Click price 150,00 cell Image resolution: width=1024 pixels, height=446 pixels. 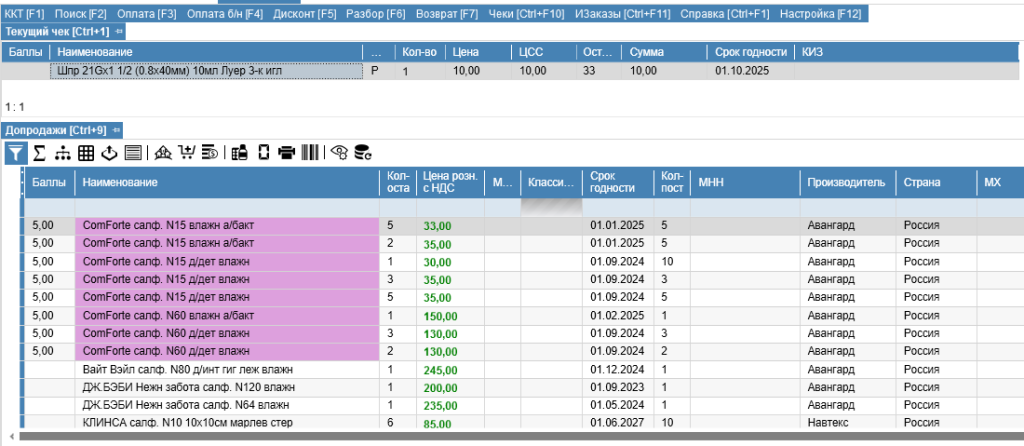pyautogui.click(x=451, y=317)
